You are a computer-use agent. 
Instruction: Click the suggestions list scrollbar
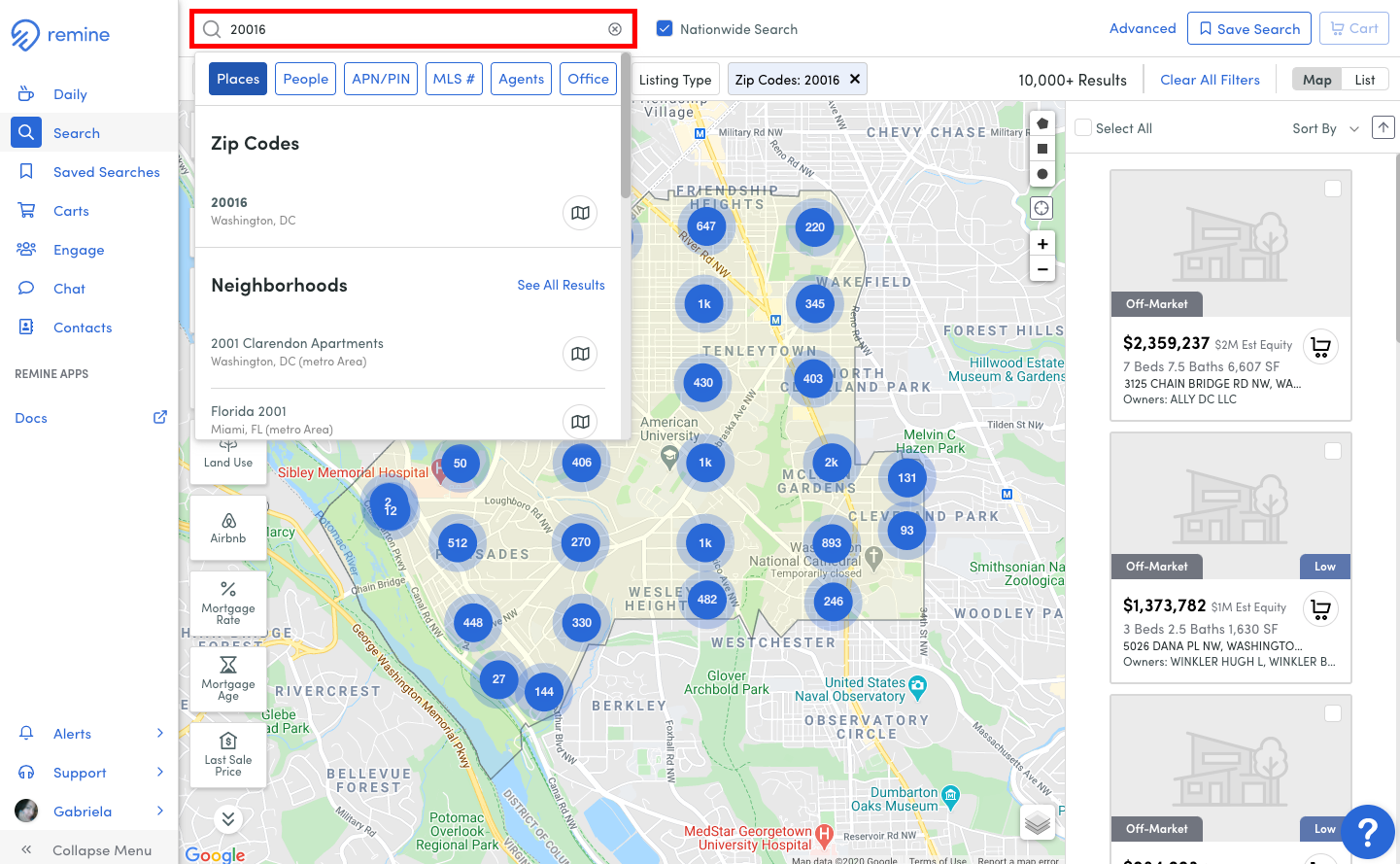coord(625,126)
